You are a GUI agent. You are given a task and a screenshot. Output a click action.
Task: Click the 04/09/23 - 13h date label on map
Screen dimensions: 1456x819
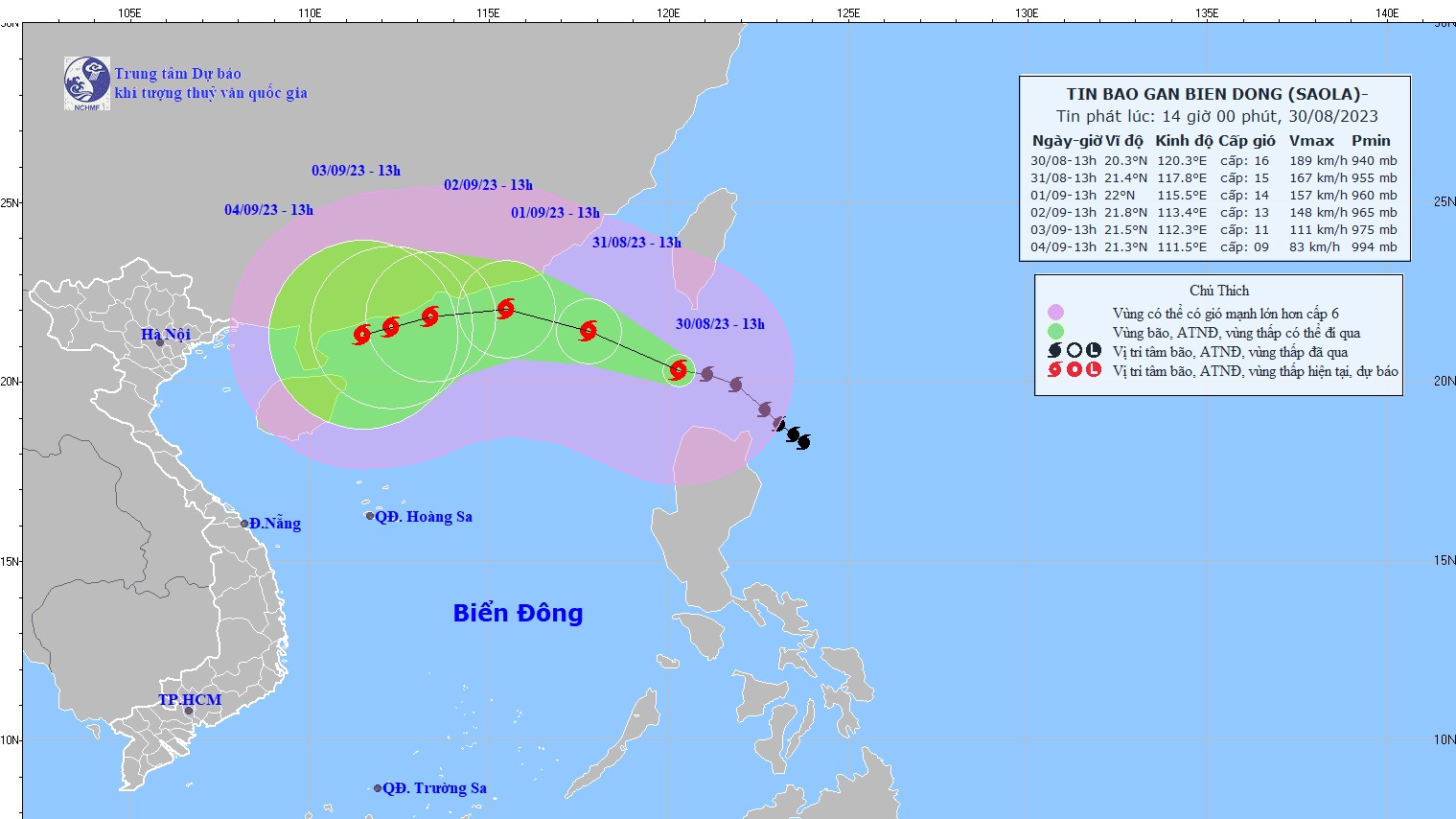click(268, 210)
